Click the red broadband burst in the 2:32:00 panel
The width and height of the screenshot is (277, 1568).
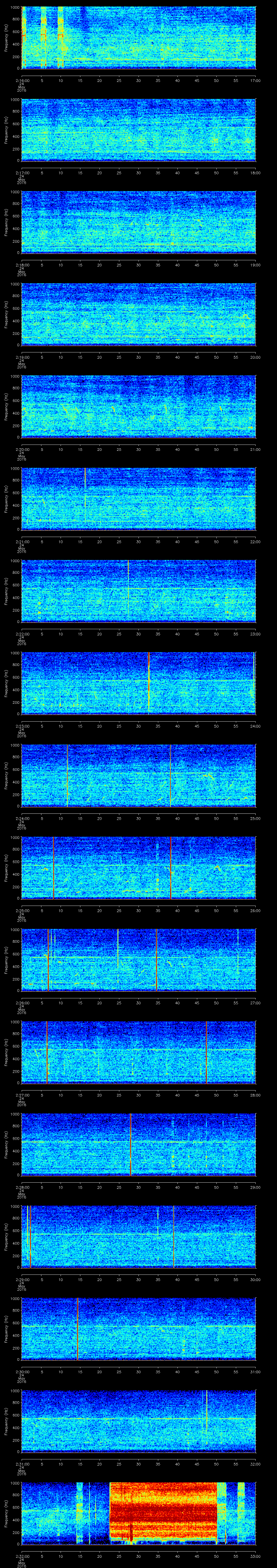163,1512
